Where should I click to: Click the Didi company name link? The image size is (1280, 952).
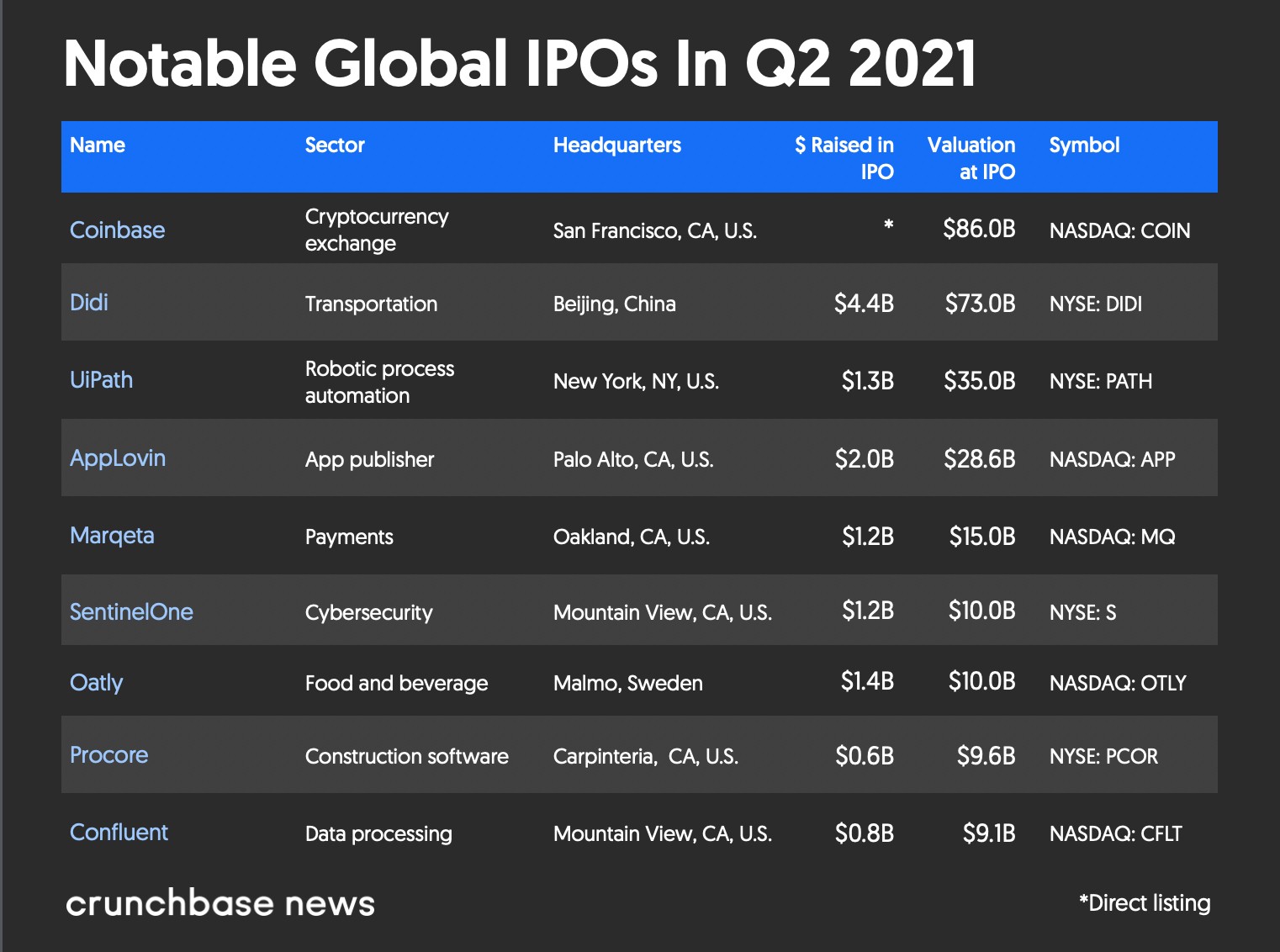click(89, 303)
